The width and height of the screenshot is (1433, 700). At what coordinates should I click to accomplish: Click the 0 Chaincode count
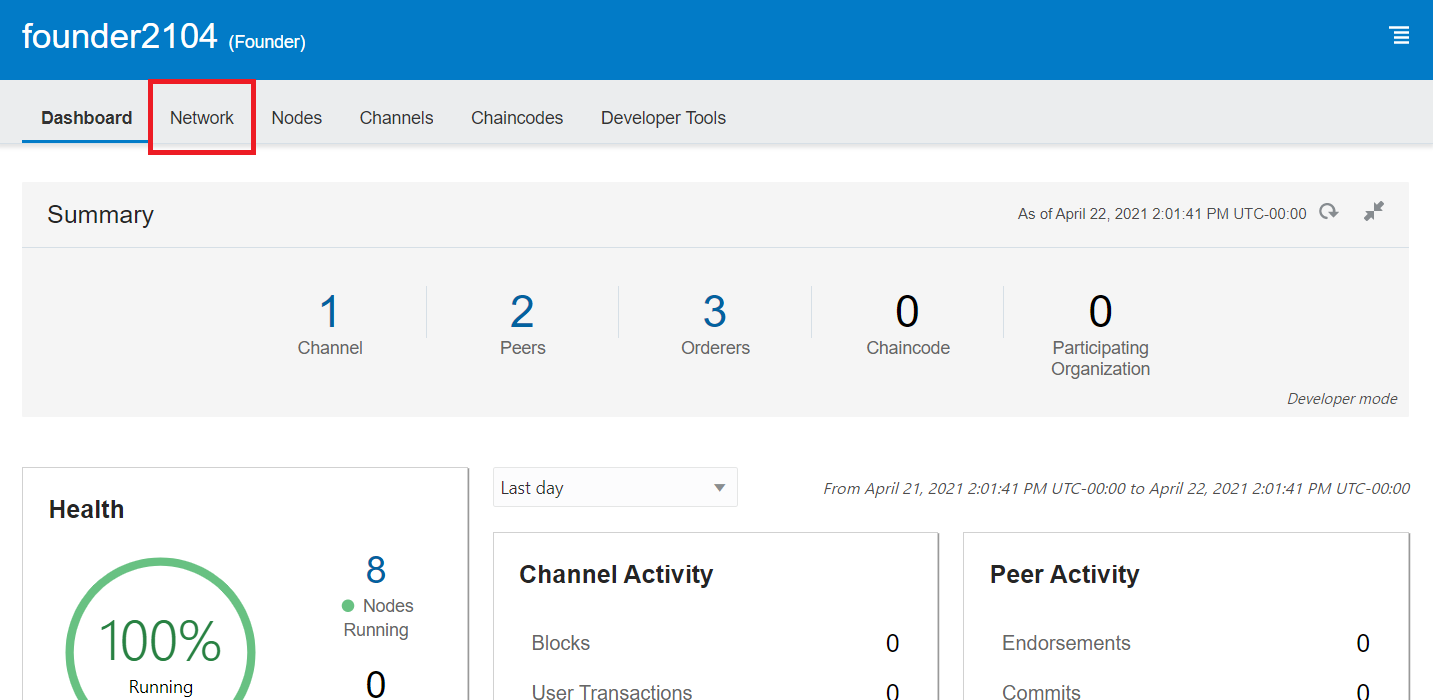(x=907, y=312)
